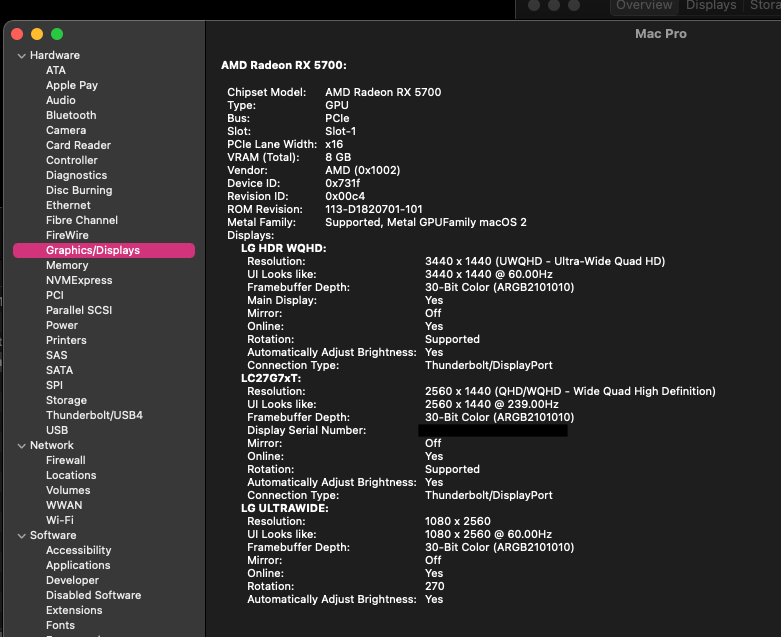This screenshot has height=637, width=781.
Task: Open Disabled Software entry
Action: tap(94, 595)
